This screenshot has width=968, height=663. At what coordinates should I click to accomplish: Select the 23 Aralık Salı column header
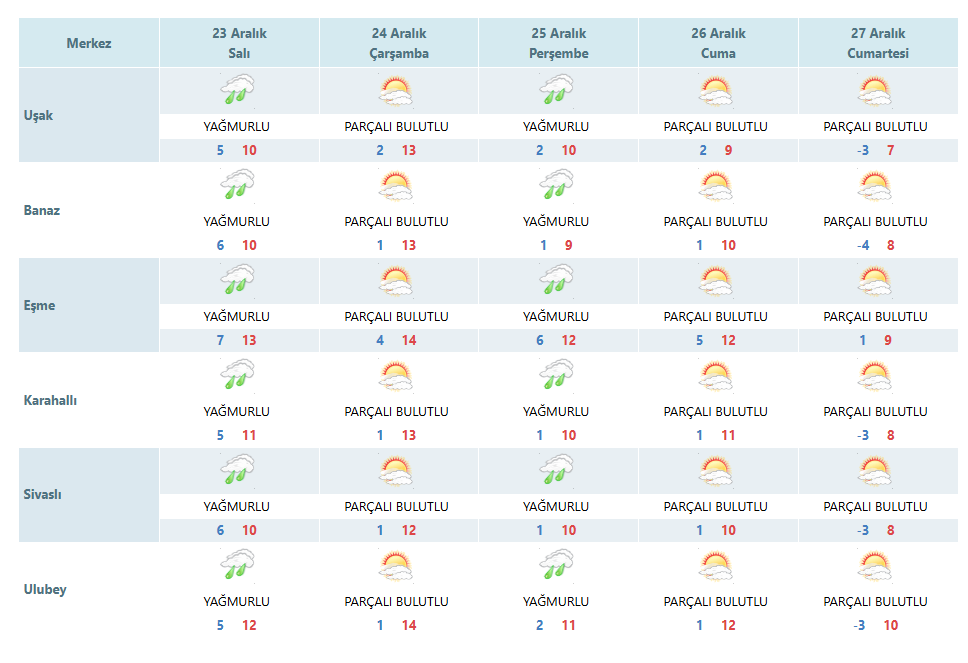click(240, 43)
